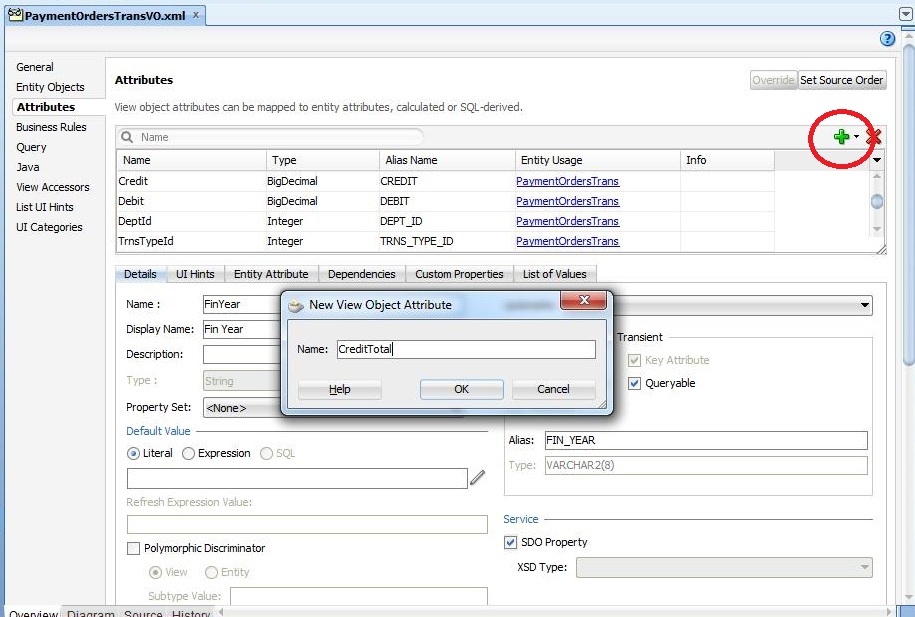Image resolution: width=915 pixels, height=617 pixels.
Task: Open the PaymentOrdersTrans entity usage link for Credit
Action: click(567, 181)
